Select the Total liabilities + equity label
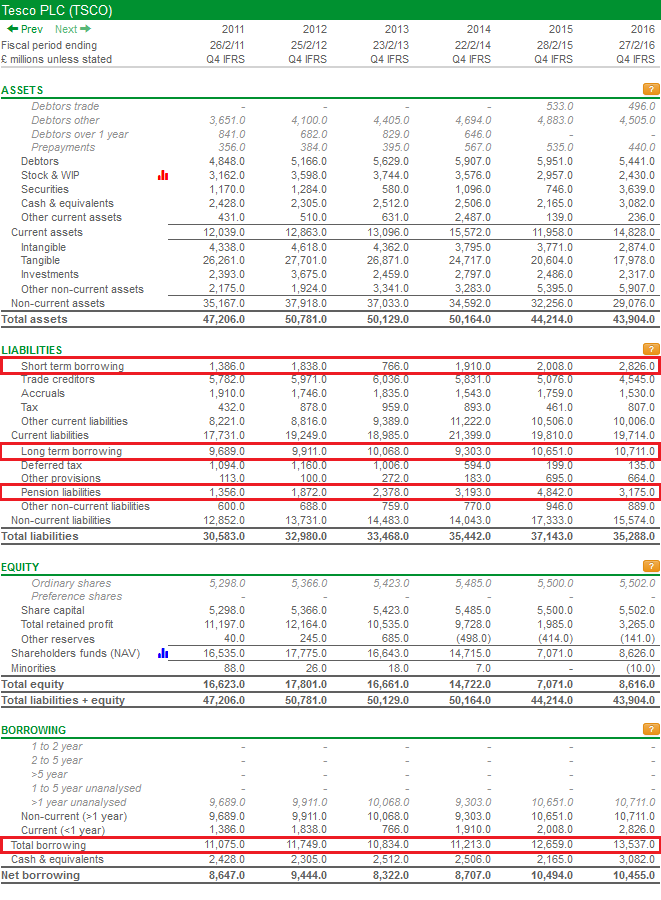The height and width of the screenshot is (900, 661). coord(63,701)
